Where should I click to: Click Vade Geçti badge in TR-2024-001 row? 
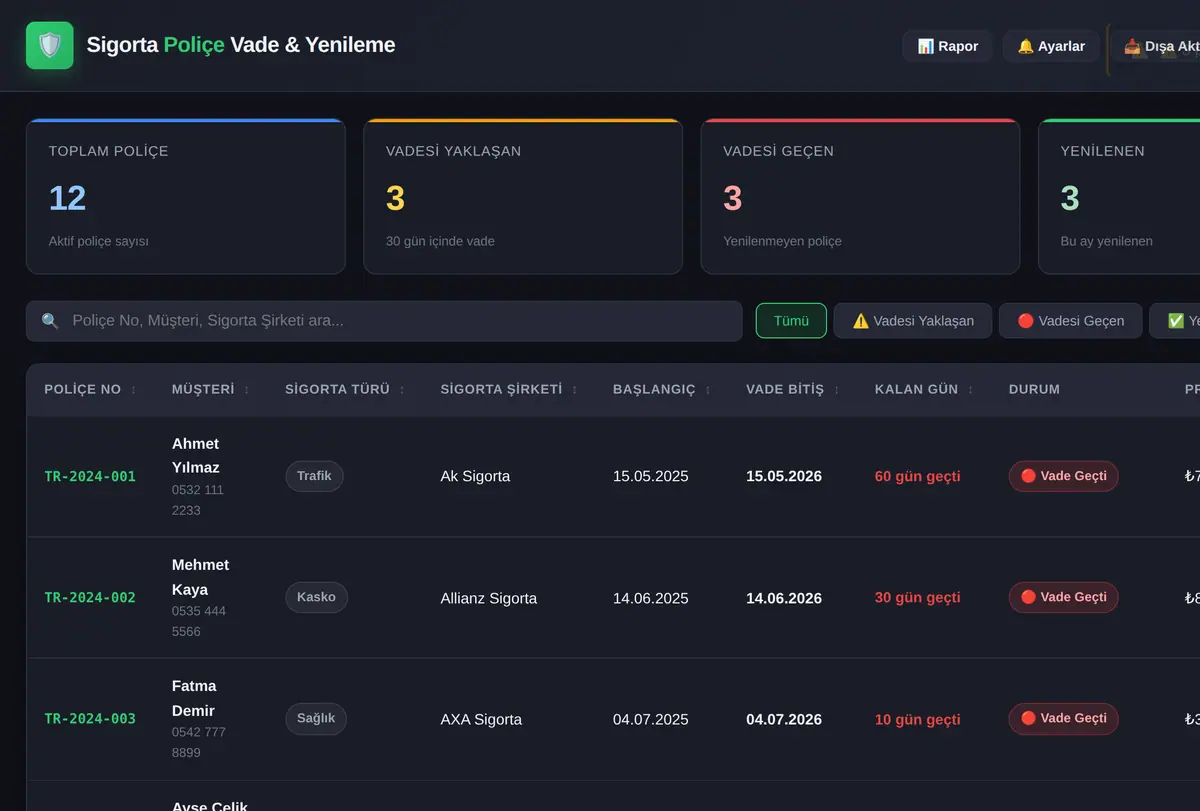[x=1063, y=476]
